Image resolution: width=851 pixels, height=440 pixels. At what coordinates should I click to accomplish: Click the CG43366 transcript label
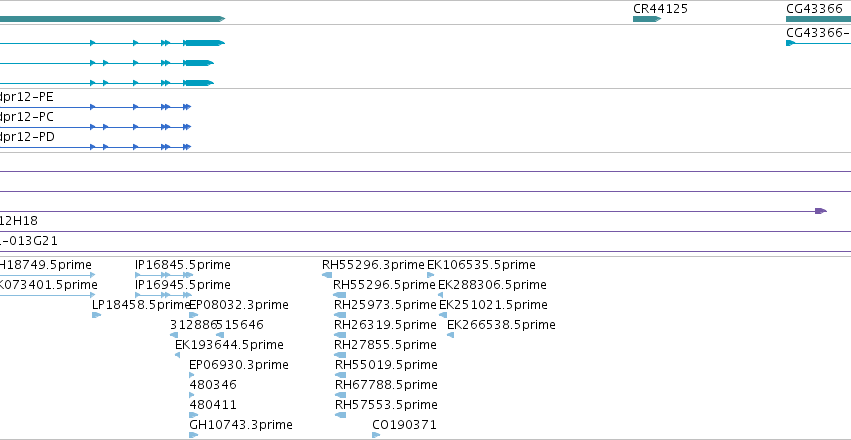[818, 33]
